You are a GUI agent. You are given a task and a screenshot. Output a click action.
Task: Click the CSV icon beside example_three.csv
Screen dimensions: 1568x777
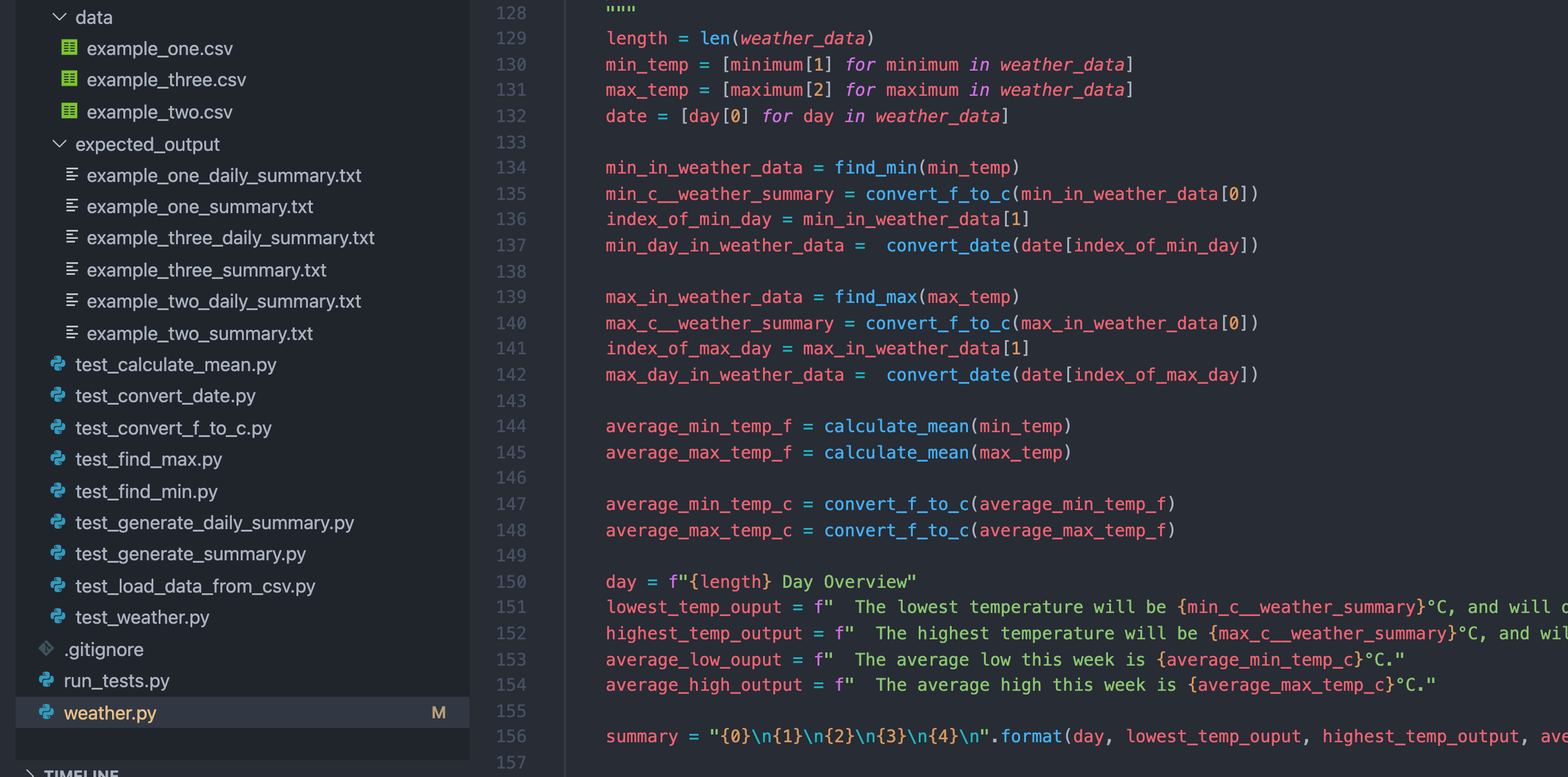click(69, 79)
